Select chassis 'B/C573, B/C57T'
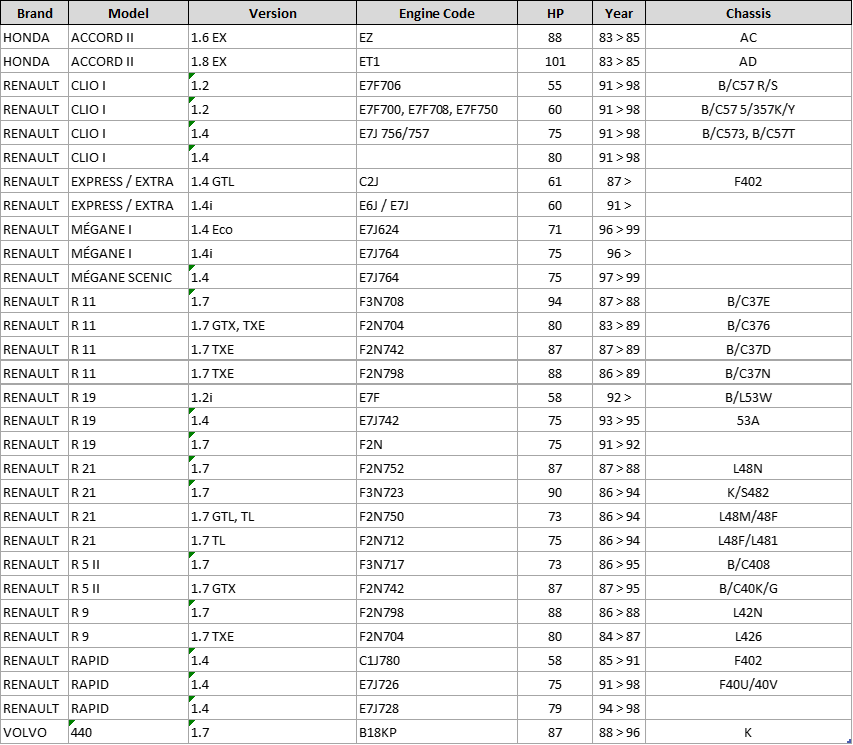Screen dimensions: 853x745 point(749,133)
